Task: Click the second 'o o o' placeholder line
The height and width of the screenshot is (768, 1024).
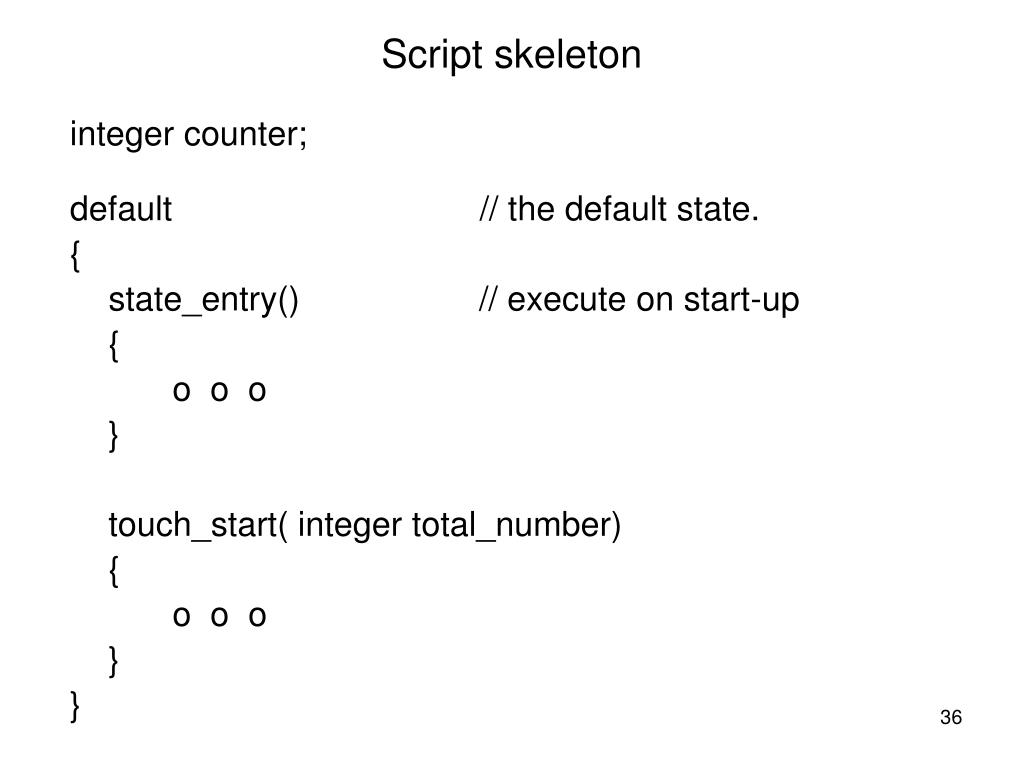Action: tap(219, 616)
